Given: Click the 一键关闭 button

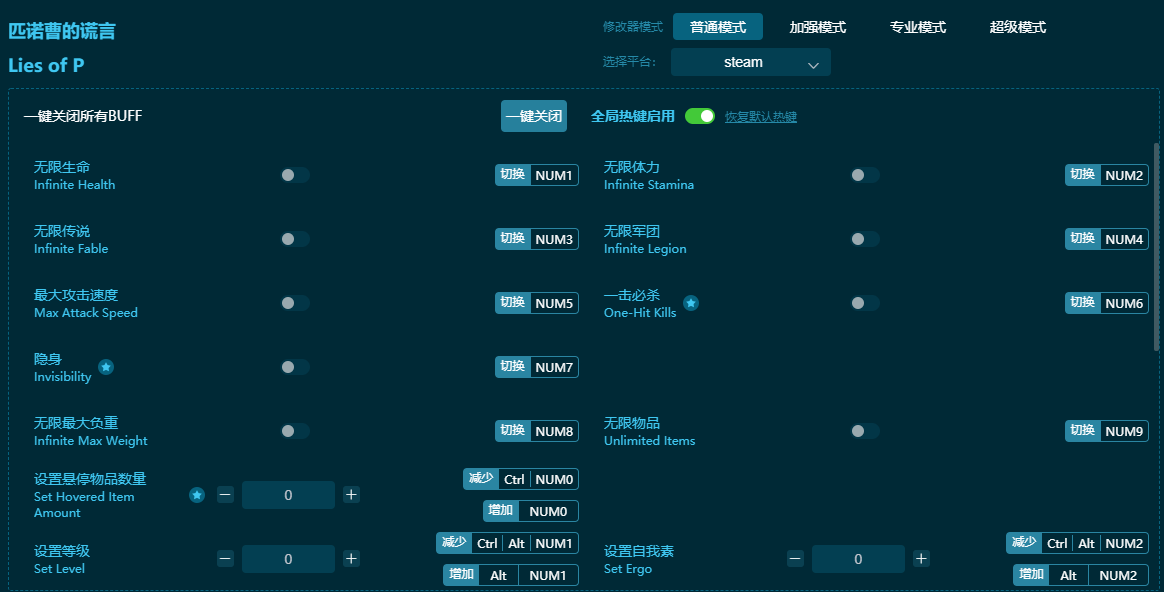Looking at the screenshot, I should 534,116.
